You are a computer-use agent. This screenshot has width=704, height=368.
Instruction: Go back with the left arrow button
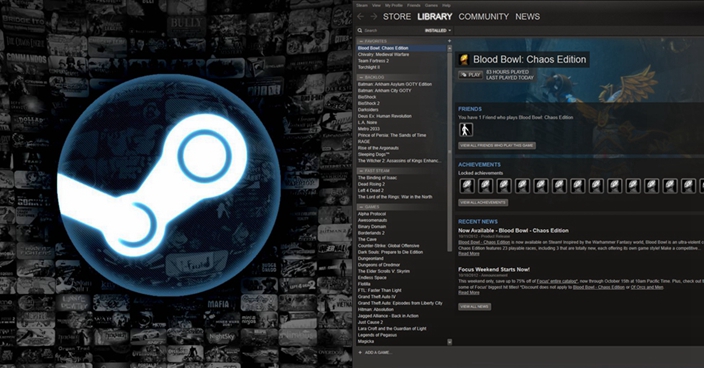pos(360,17)
